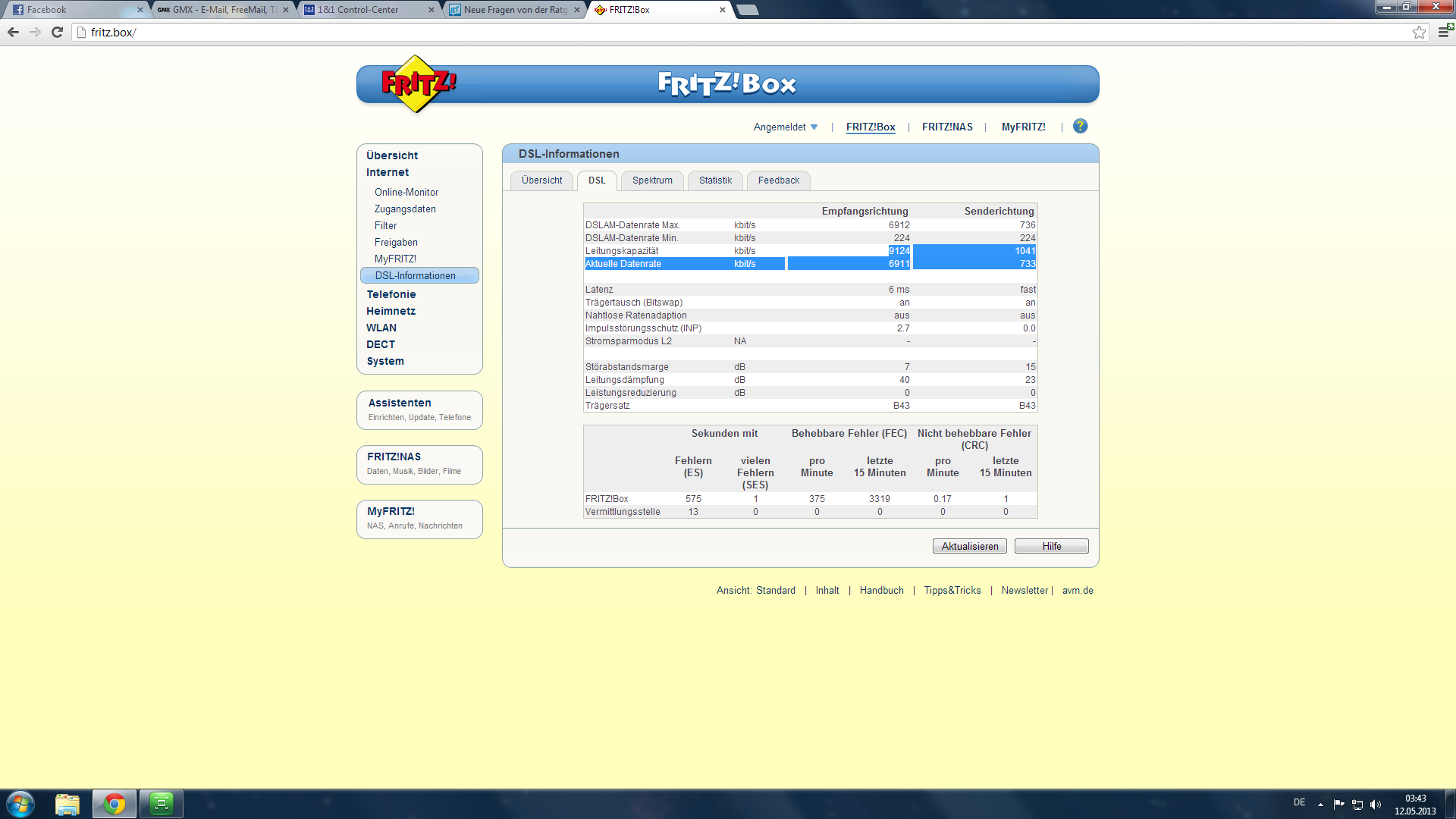Reload the page with the refresh icon
The image size is (1456, 819).
pos(57,32)
